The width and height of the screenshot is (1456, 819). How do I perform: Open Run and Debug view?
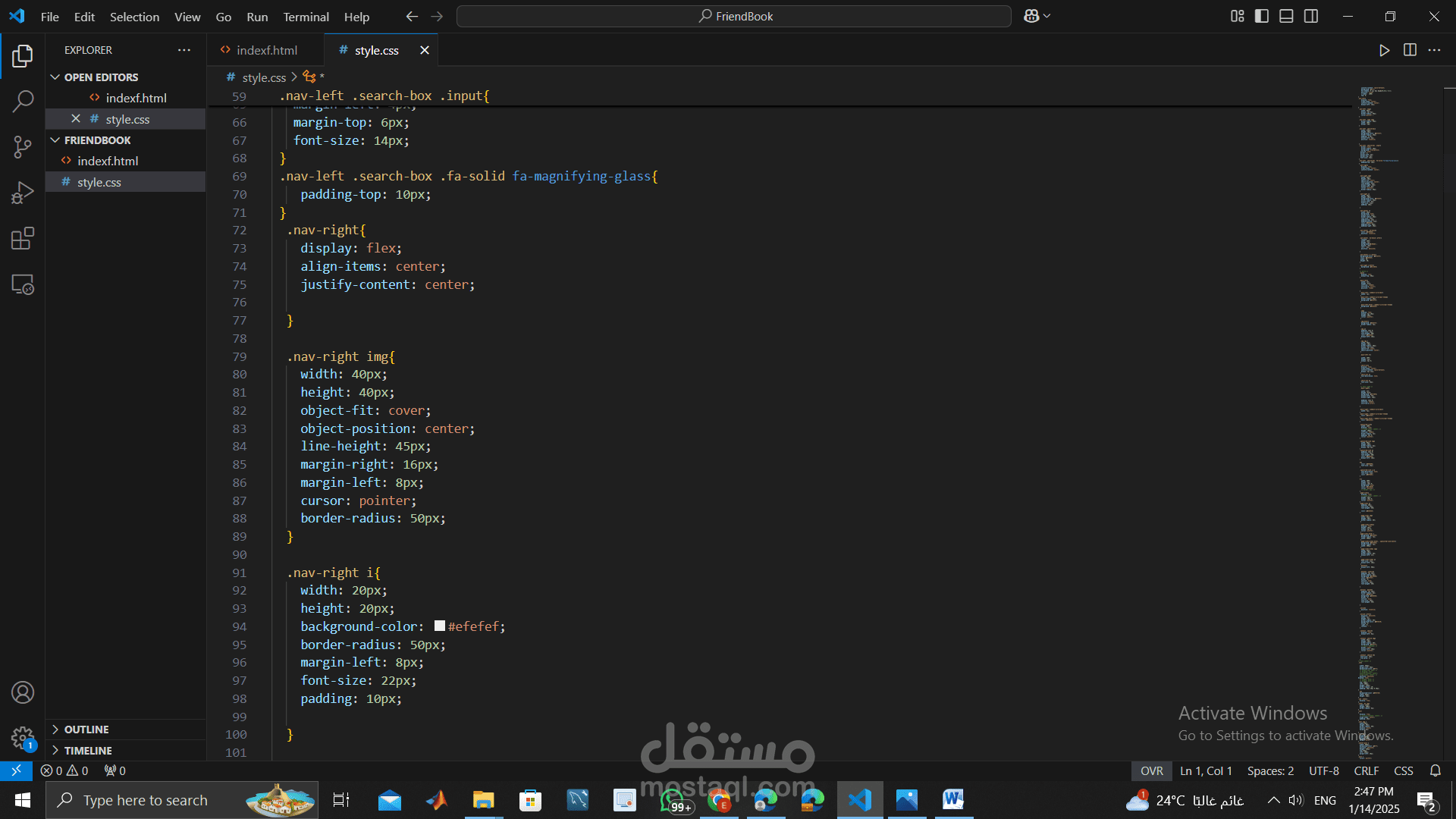[x=23, y=193]
